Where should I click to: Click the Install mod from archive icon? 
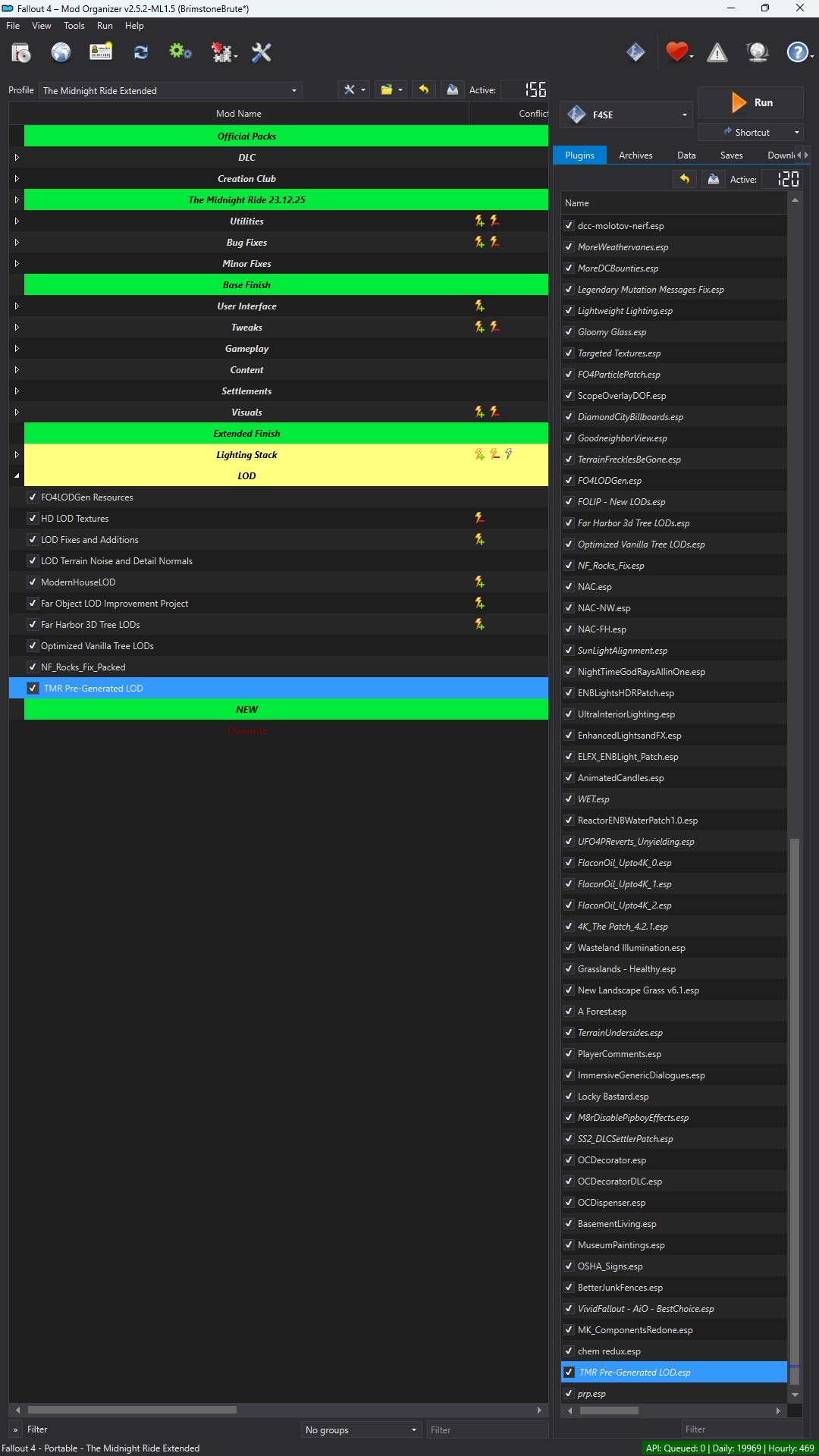click(21, 52)
